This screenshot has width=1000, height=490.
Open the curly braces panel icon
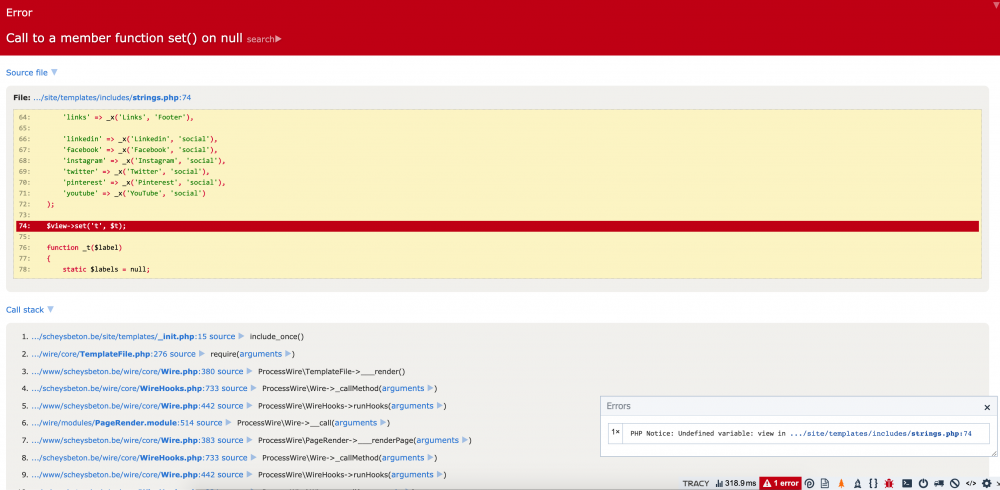[x=873, y=483]
